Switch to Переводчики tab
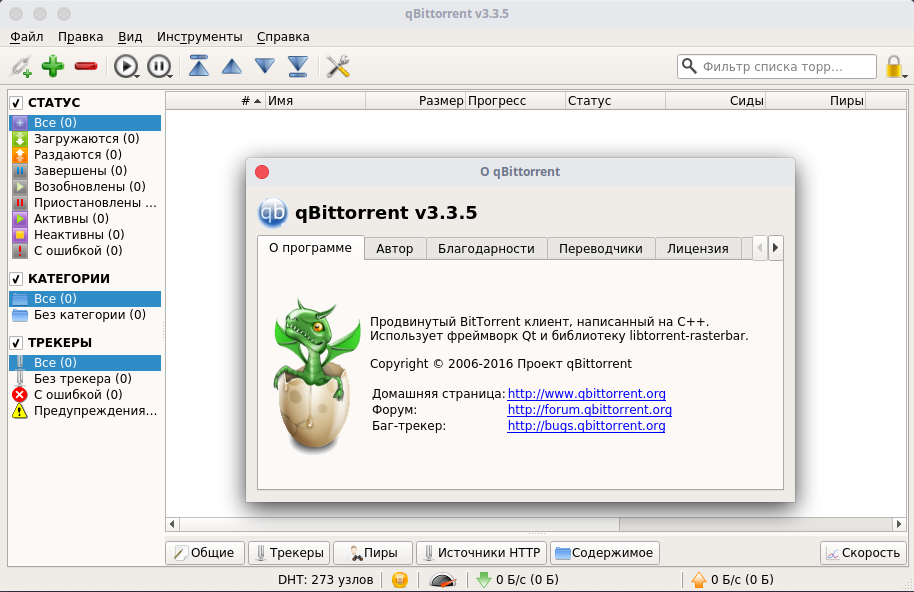Screen dimensions: 914x592 click(x=600, y=249)
